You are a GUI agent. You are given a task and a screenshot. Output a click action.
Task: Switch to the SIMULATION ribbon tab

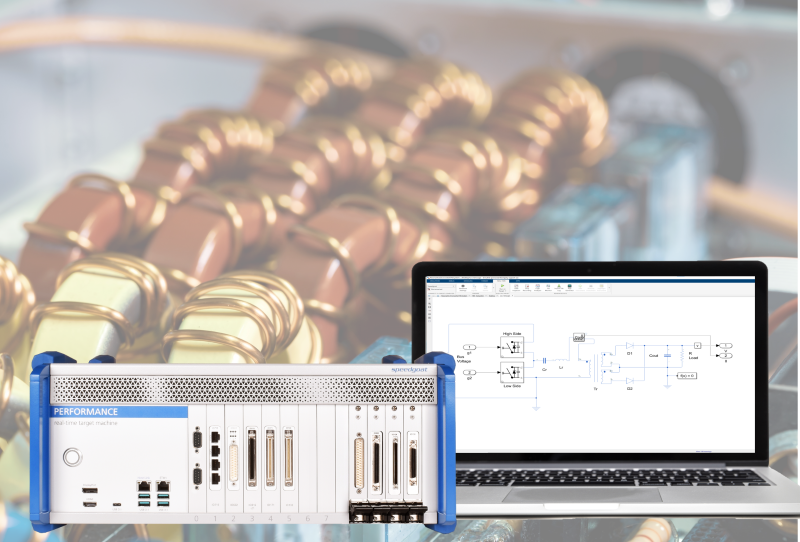[435, 281]
